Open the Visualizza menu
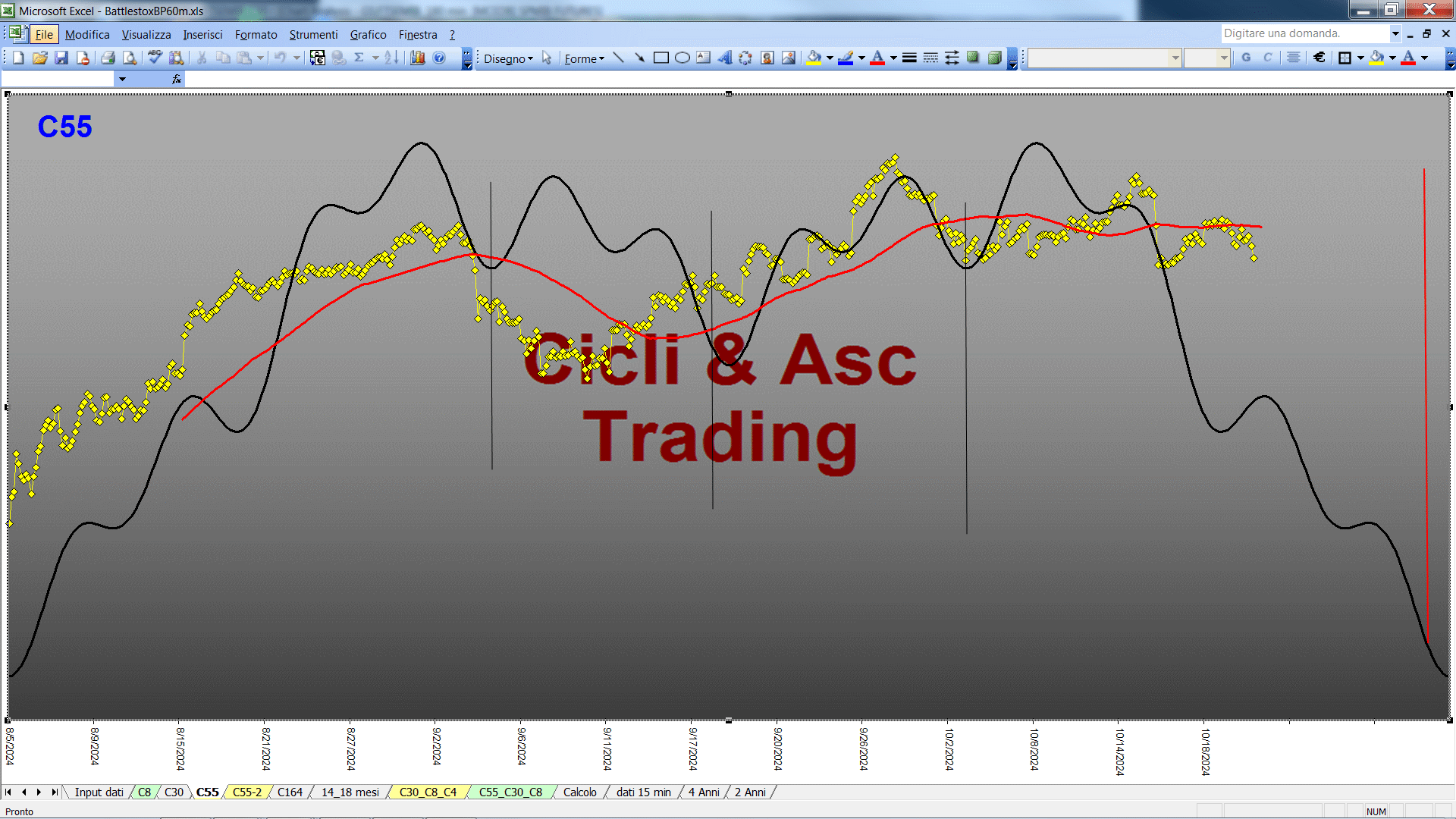This screenshot has width=1456, height=819. pos(146,35)
